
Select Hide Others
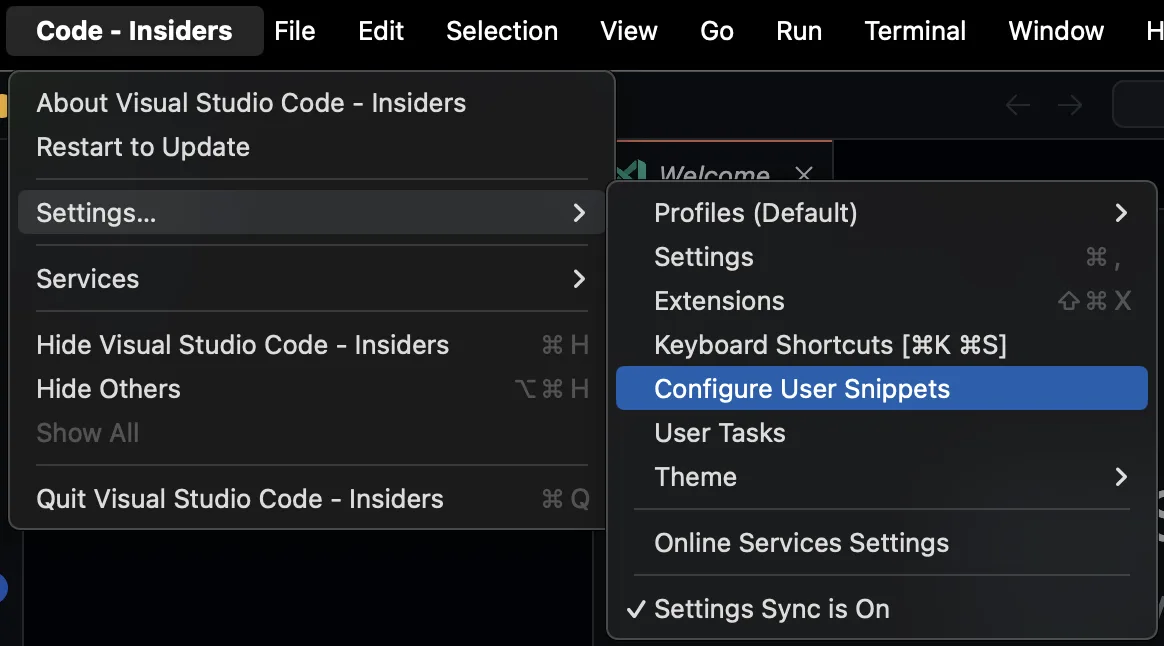click(x=312, y=389)
